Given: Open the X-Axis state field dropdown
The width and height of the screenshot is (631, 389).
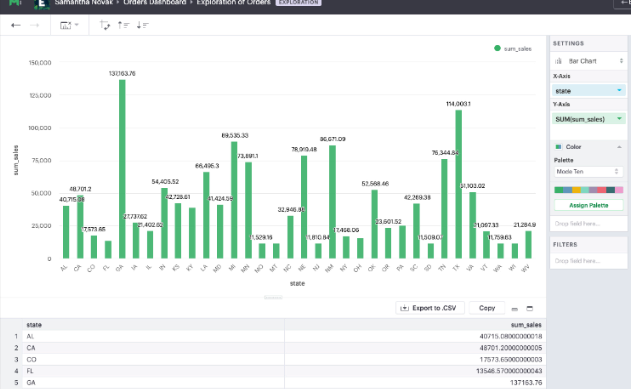Looking at the screenshot, I should click(588, 91).
